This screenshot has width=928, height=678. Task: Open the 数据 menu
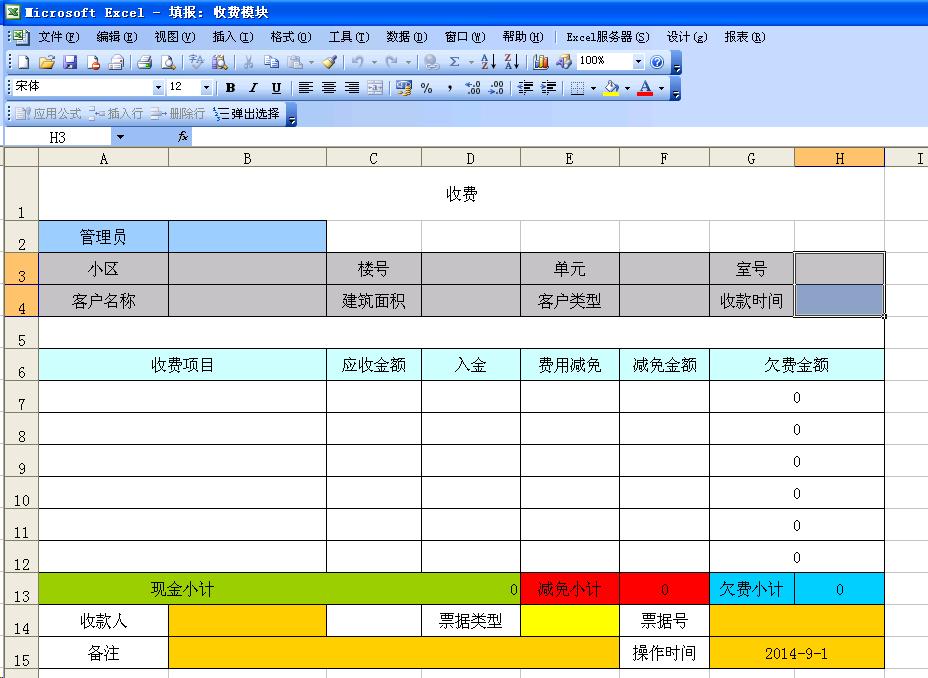point(407,37)
